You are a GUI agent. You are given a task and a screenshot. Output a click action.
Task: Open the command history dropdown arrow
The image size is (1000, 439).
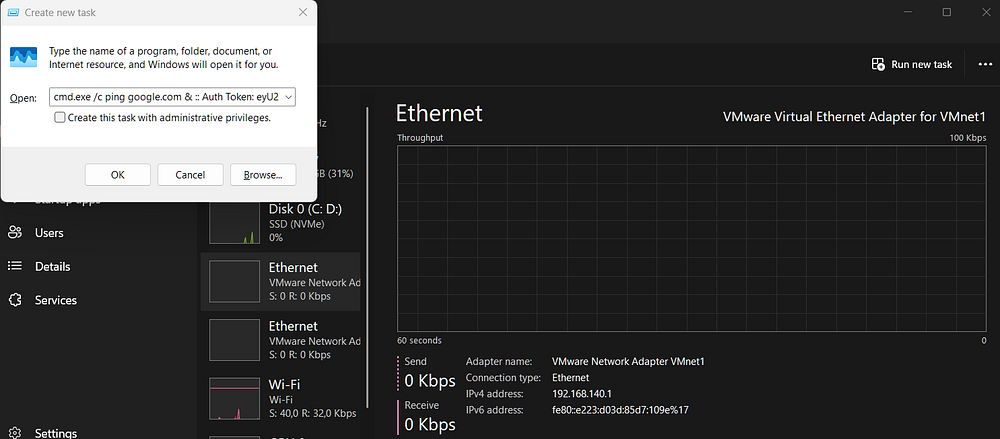[x=288, y=97]
